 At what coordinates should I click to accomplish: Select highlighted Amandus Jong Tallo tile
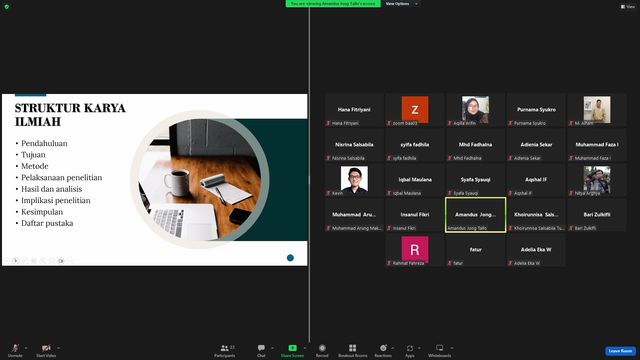pyautogui.click(x=476, y=215)
